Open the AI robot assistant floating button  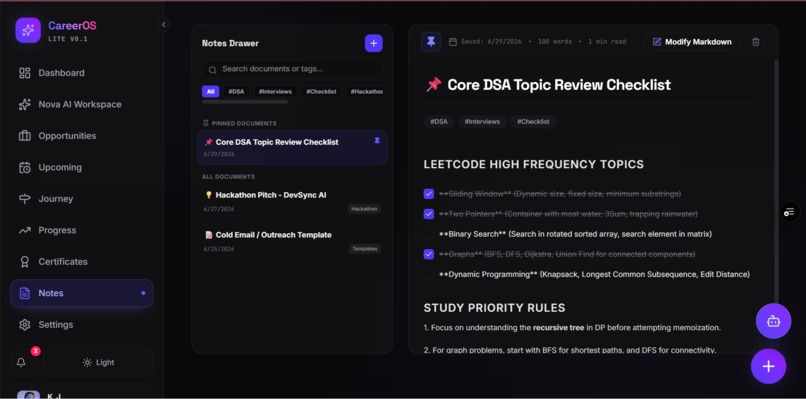773,321
